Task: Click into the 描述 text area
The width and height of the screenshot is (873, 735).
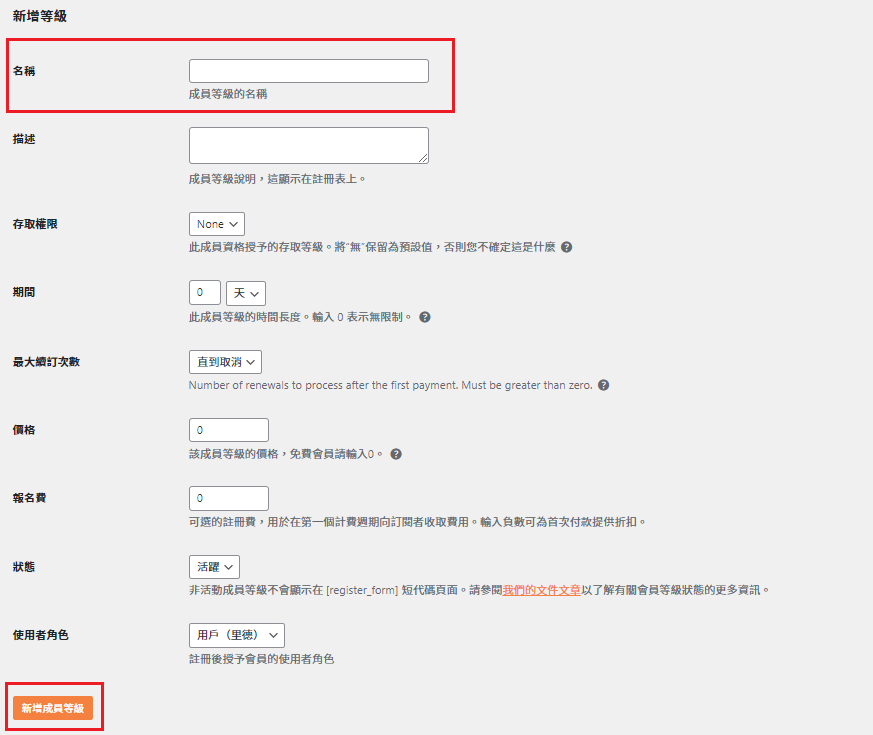Action: (x=308, y=145)
